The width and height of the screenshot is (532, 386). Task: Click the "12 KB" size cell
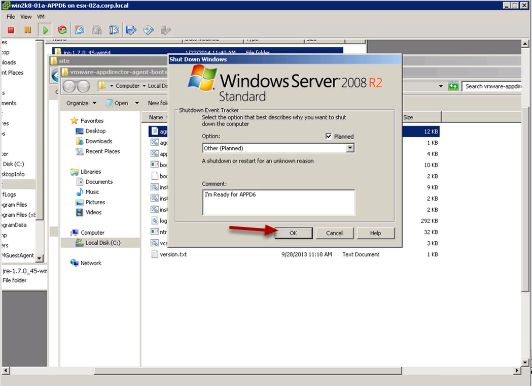pyautogui.click(x=431, y=132)
